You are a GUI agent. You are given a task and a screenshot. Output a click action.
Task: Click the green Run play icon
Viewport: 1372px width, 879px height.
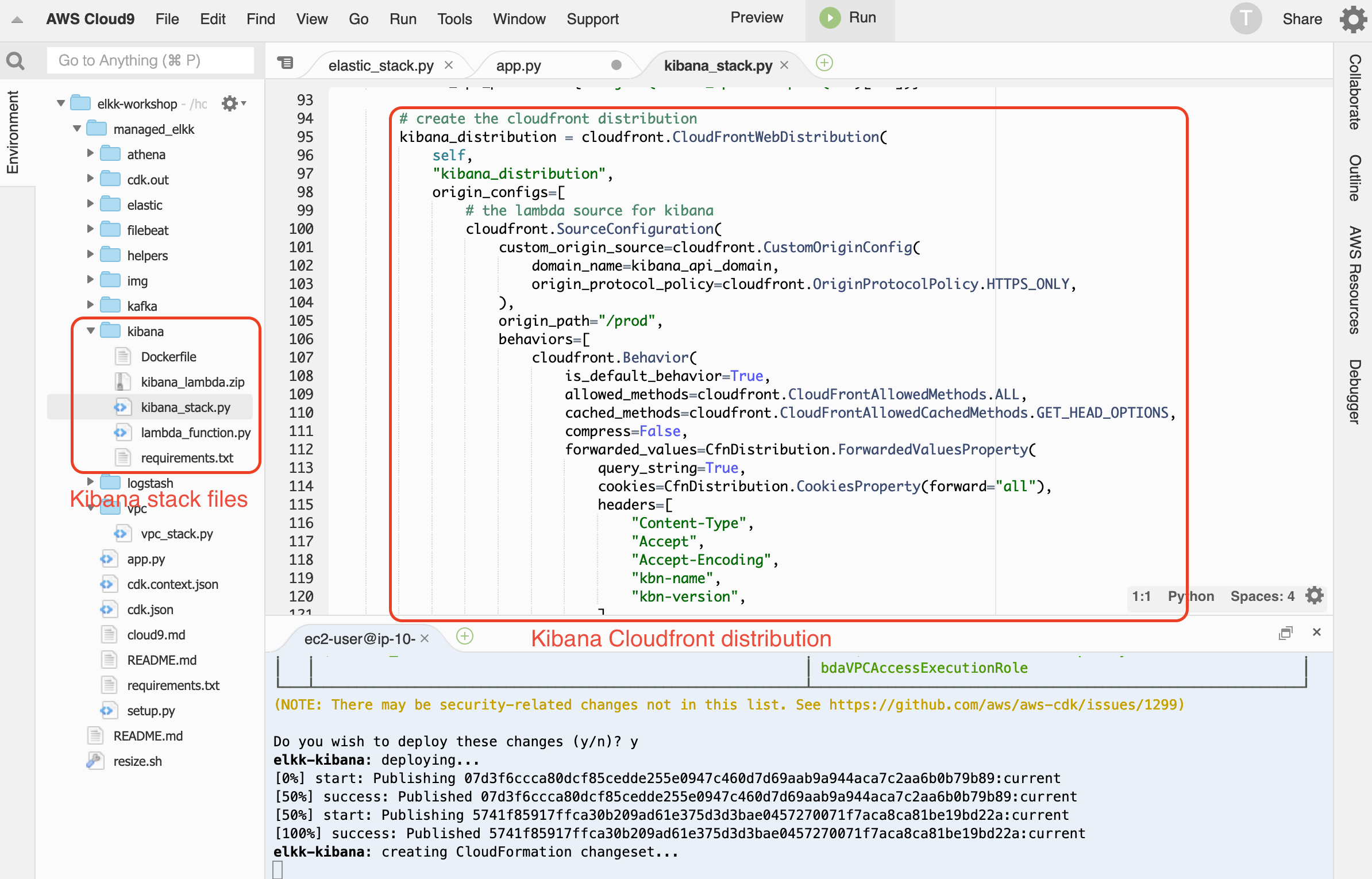830,18
